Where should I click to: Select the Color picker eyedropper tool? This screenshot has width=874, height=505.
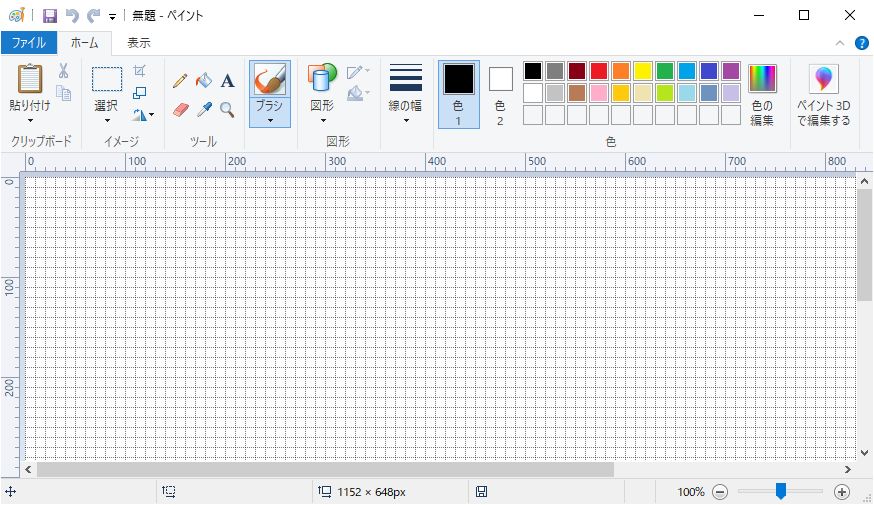pyautogui.click(x=205, y=109)
